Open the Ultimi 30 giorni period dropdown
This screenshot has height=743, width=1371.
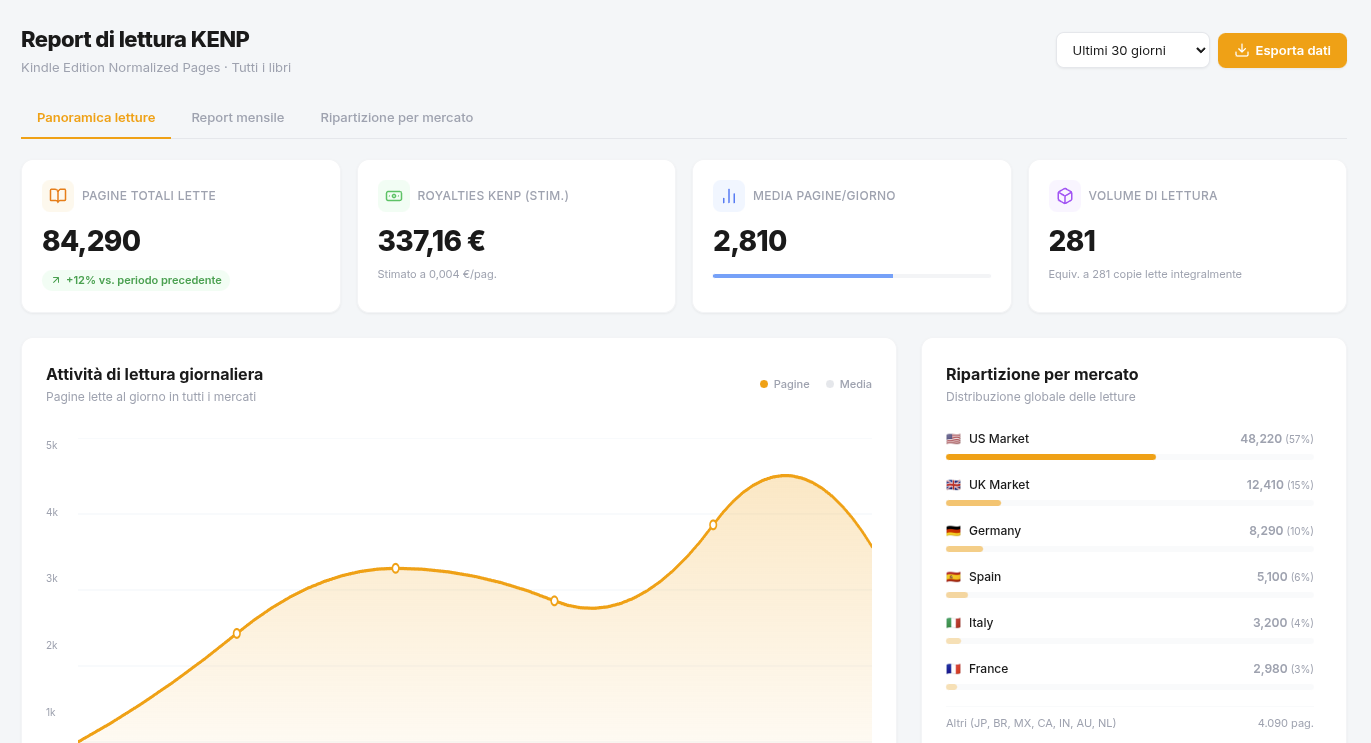tap(1132, 50)
